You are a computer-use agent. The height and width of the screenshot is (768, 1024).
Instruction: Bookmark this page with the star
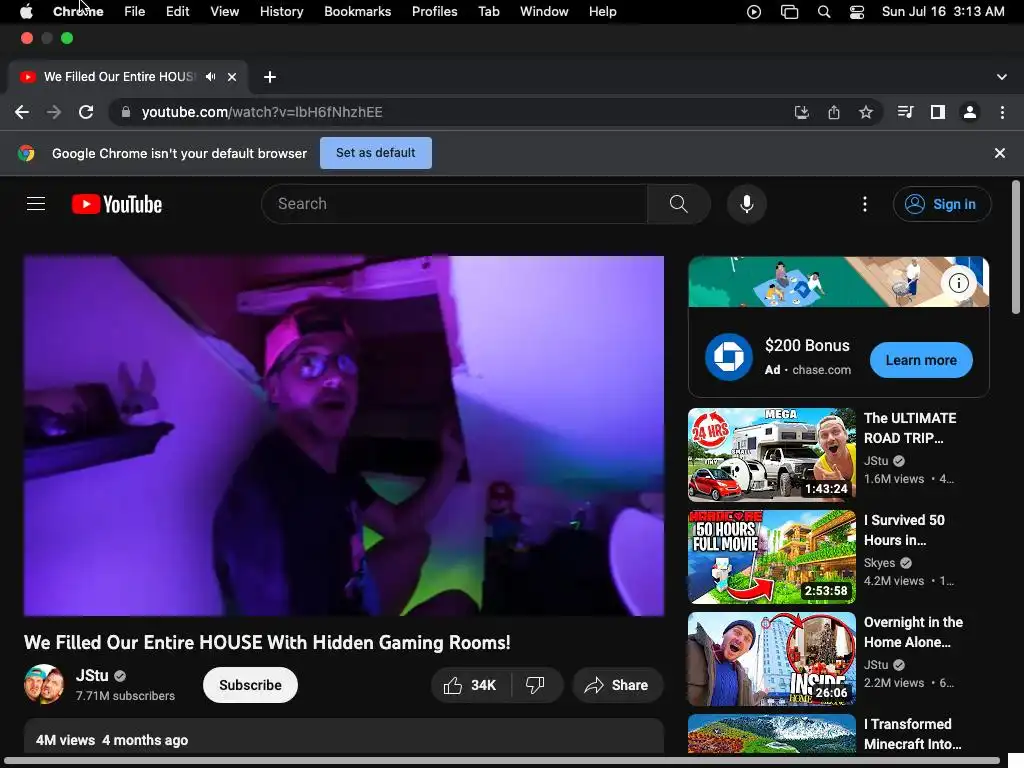point(866,112)
